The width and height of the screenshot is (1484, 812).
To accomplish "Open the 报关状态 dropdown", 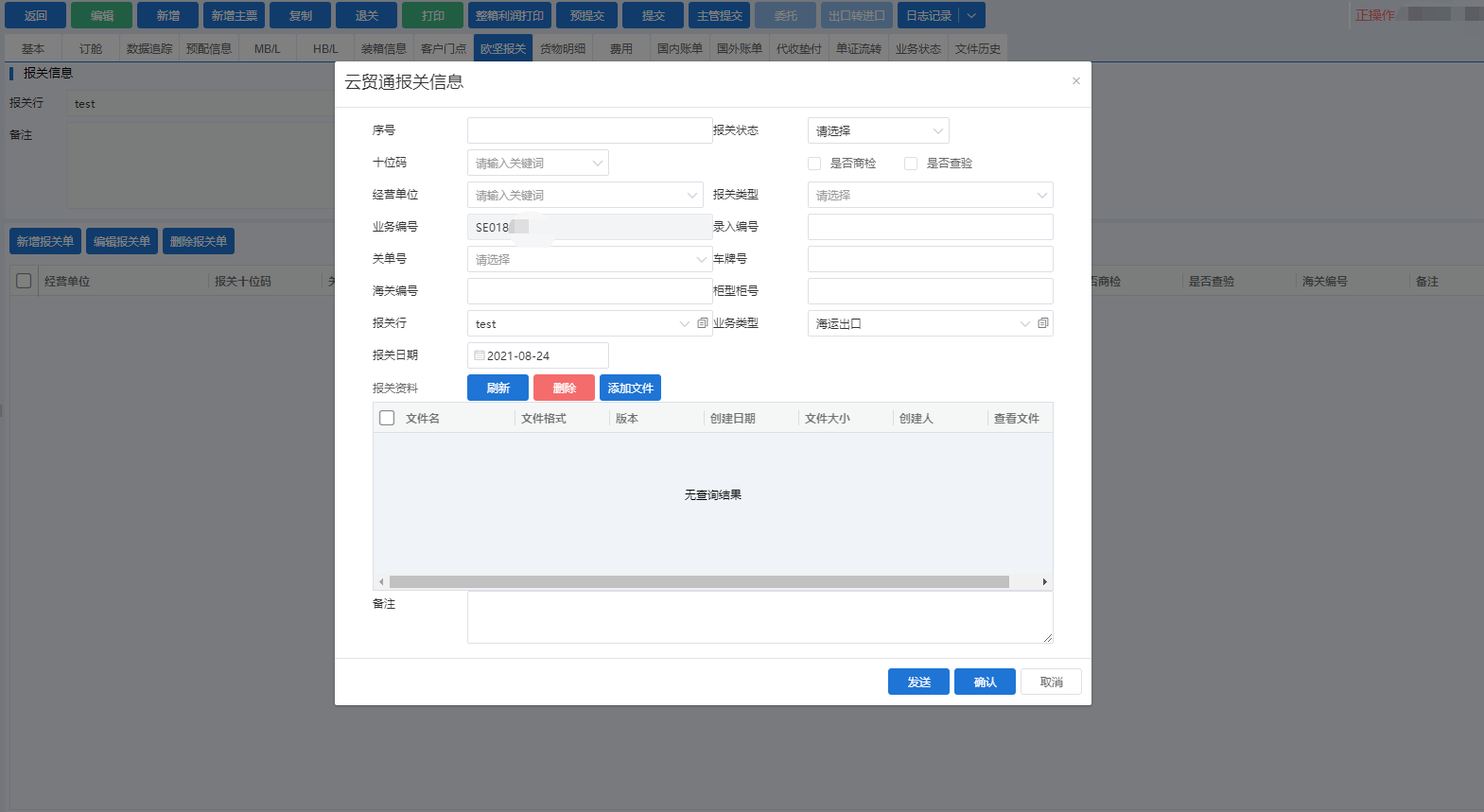I will [x=878, y=131].
